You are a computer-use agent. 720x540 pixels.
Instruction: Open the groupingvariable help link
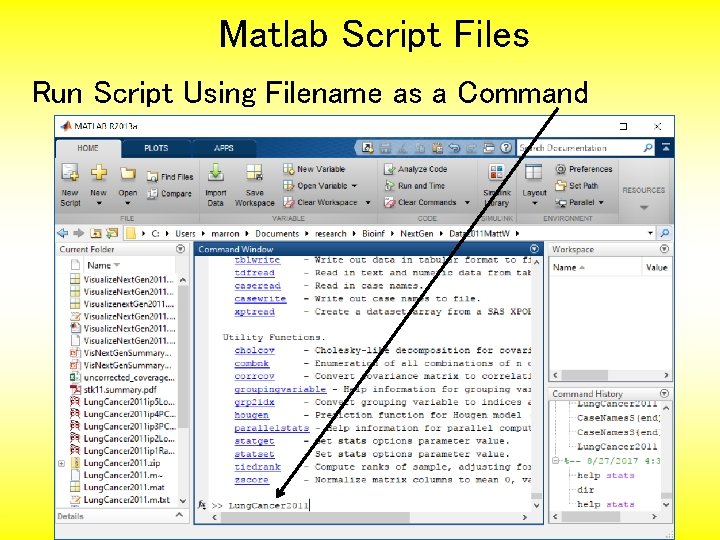[x=280, y=389]
